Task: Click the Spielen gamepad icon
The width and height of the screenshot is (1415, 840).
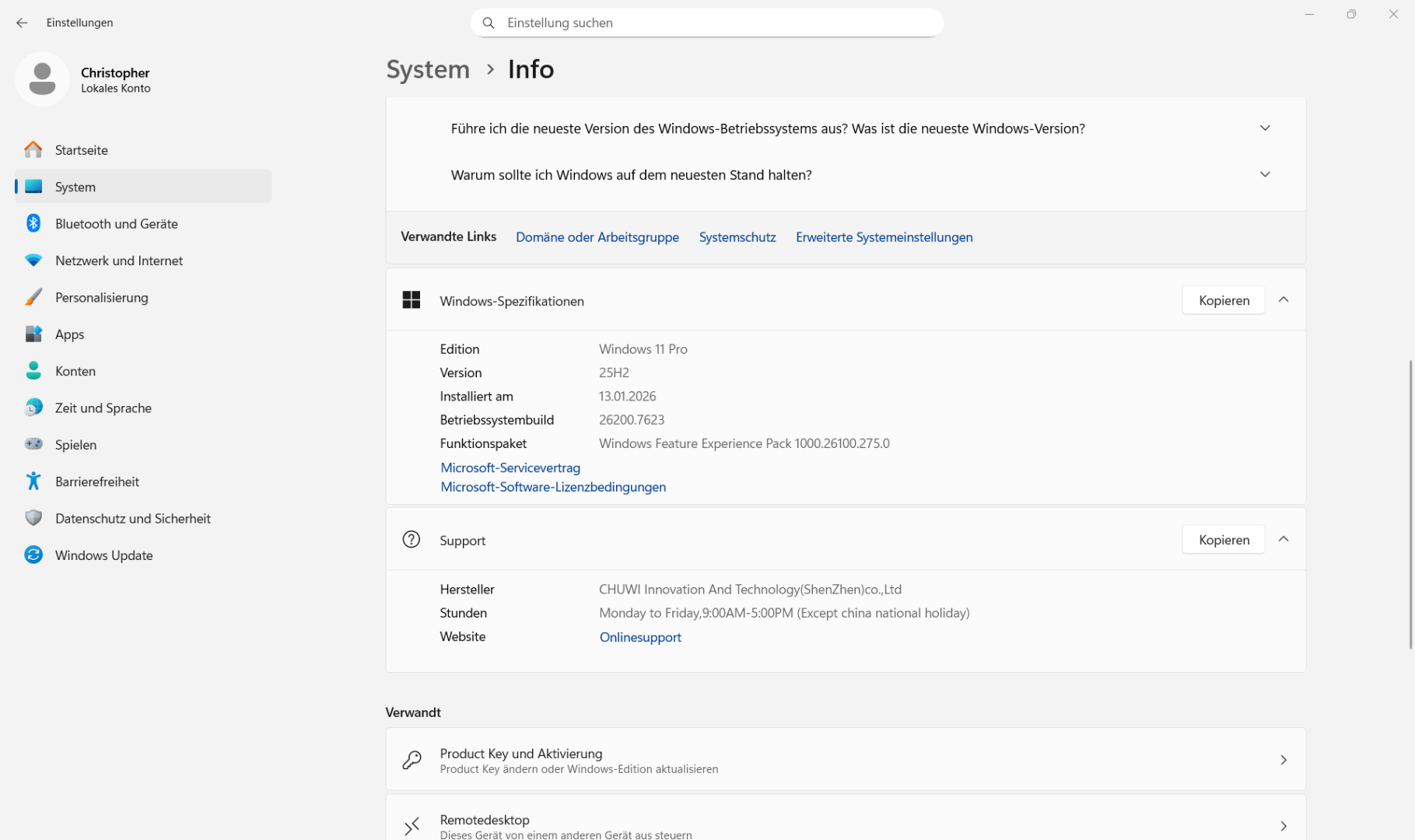Action: (33, 444)
